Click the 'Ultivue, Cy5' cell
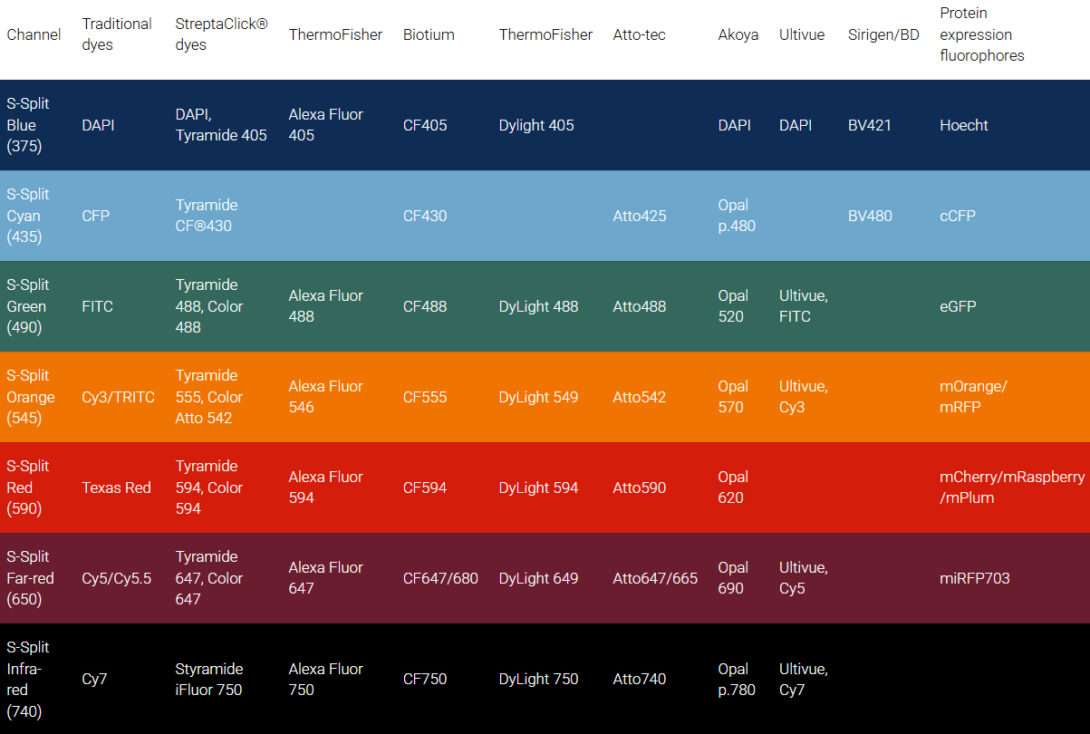 [803, 578]
